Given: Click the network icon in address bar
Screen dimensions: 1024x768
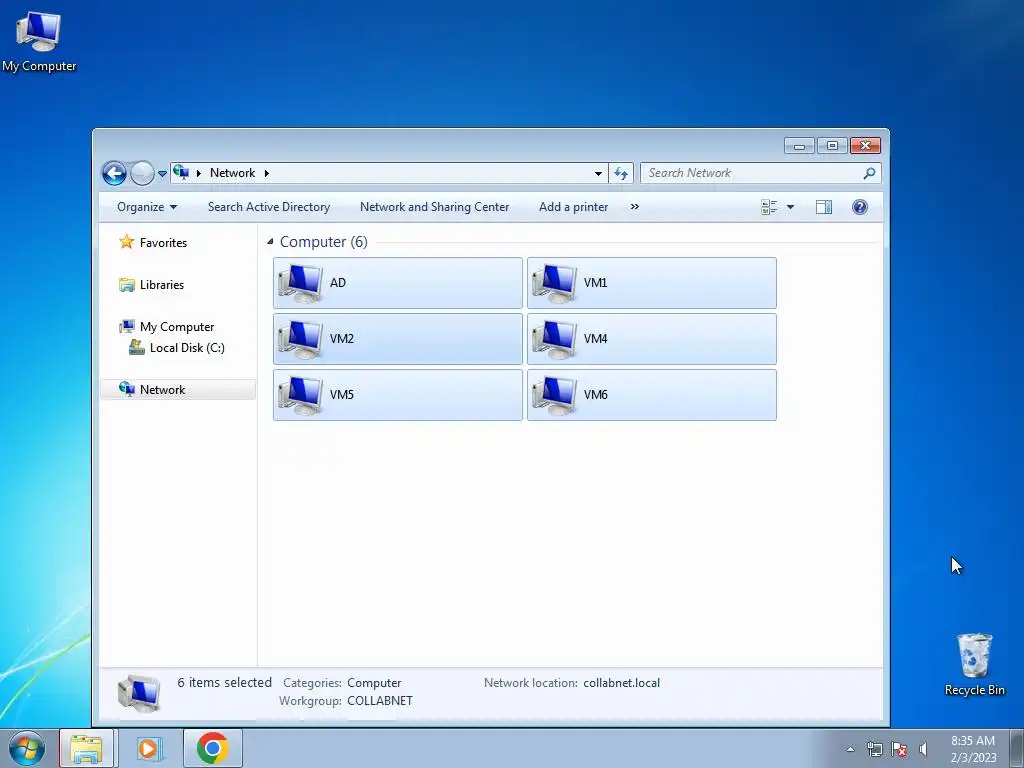Looking at the screenshot, I should (181, 172).
